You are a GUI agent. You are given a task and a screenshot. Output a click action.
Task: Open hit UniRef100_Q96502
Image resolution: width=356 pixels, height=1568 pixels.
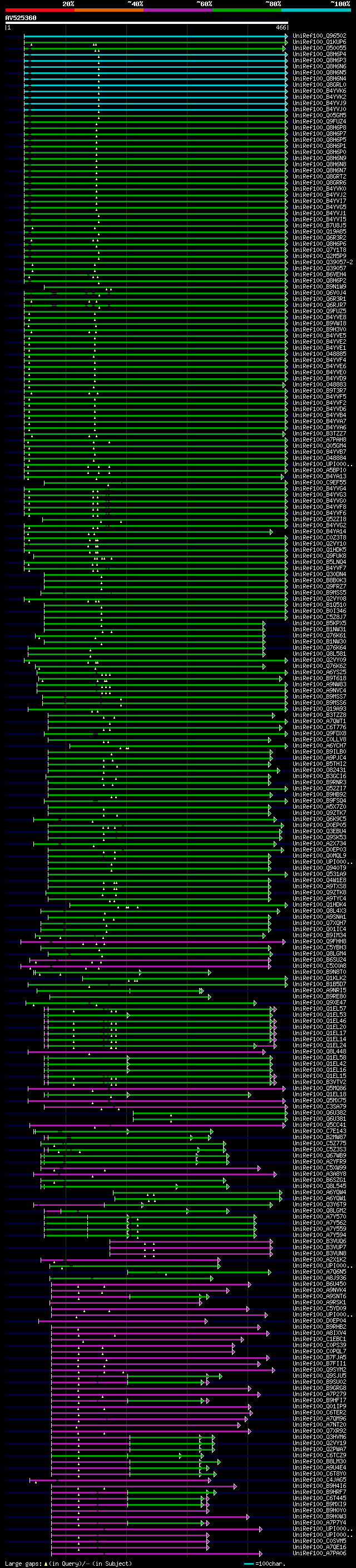coord(319,36)
